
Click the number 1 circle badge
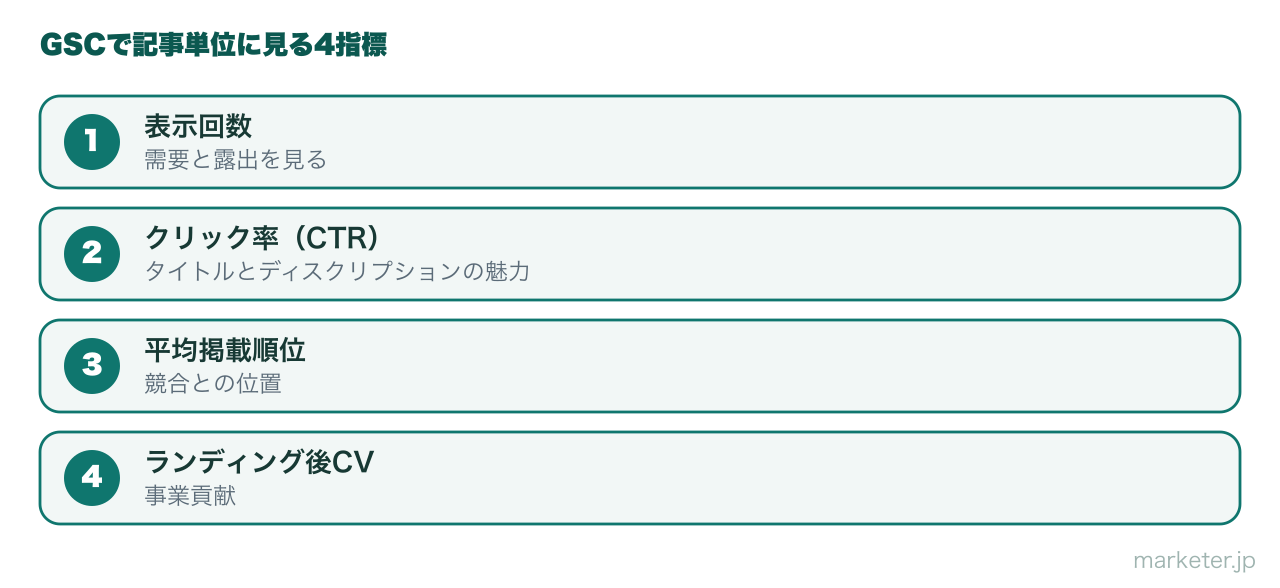[x=92, y=142]
